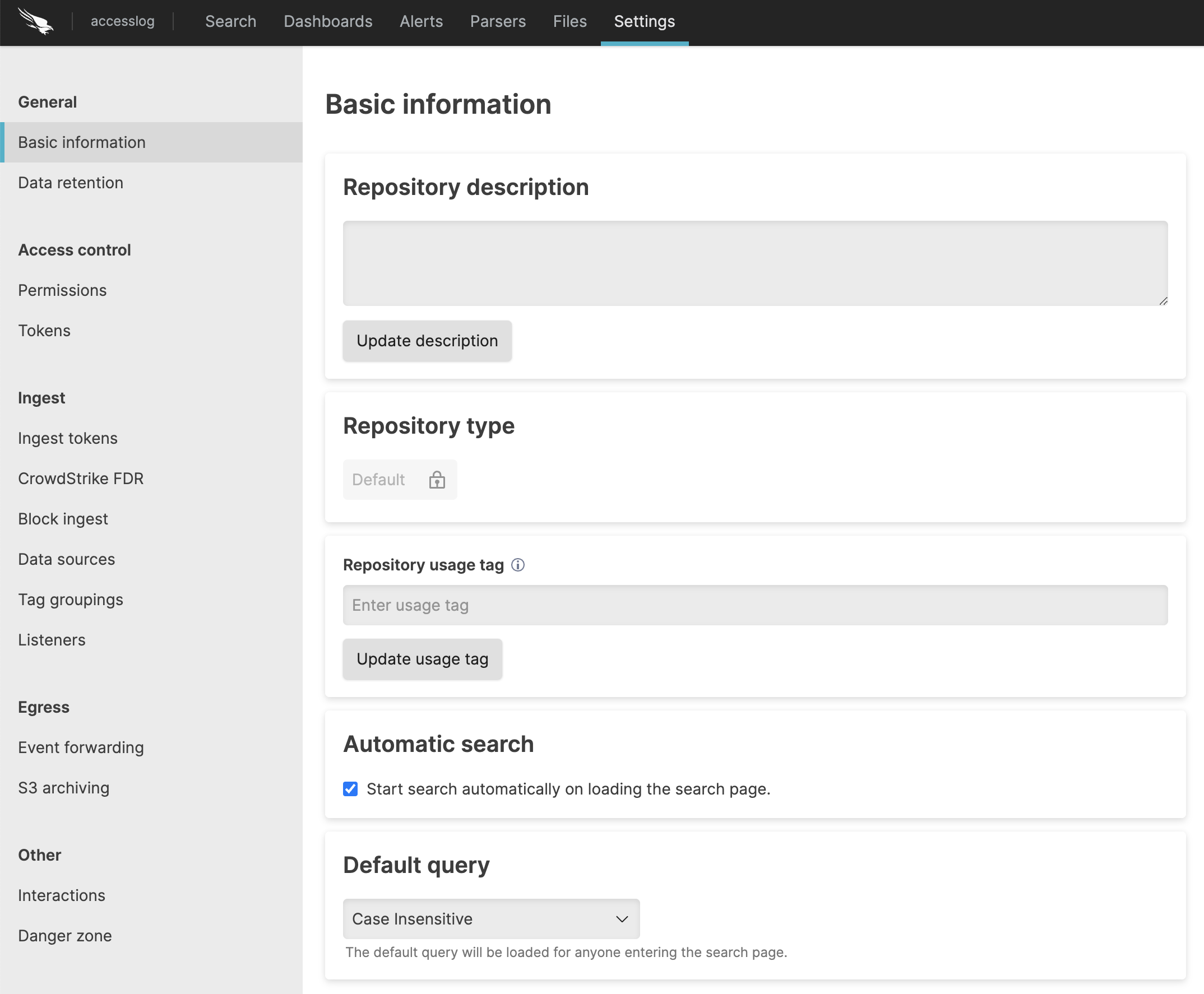Click the 'Start search automatically on loading' label text
1204x994 pixels.
click(x=568, y=789)
